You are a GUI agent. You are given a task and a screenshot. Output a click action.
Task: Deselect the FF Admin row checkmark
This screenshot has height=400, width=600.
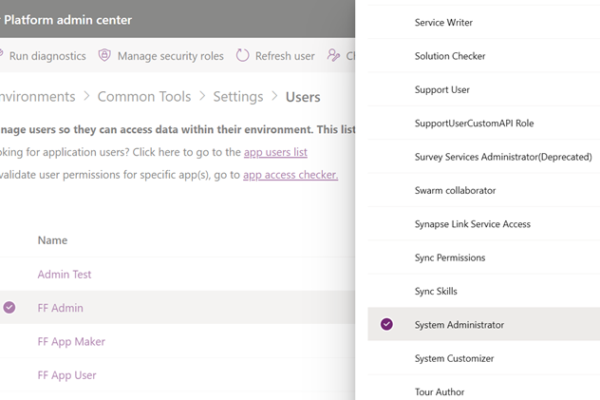tap(10, 308)
